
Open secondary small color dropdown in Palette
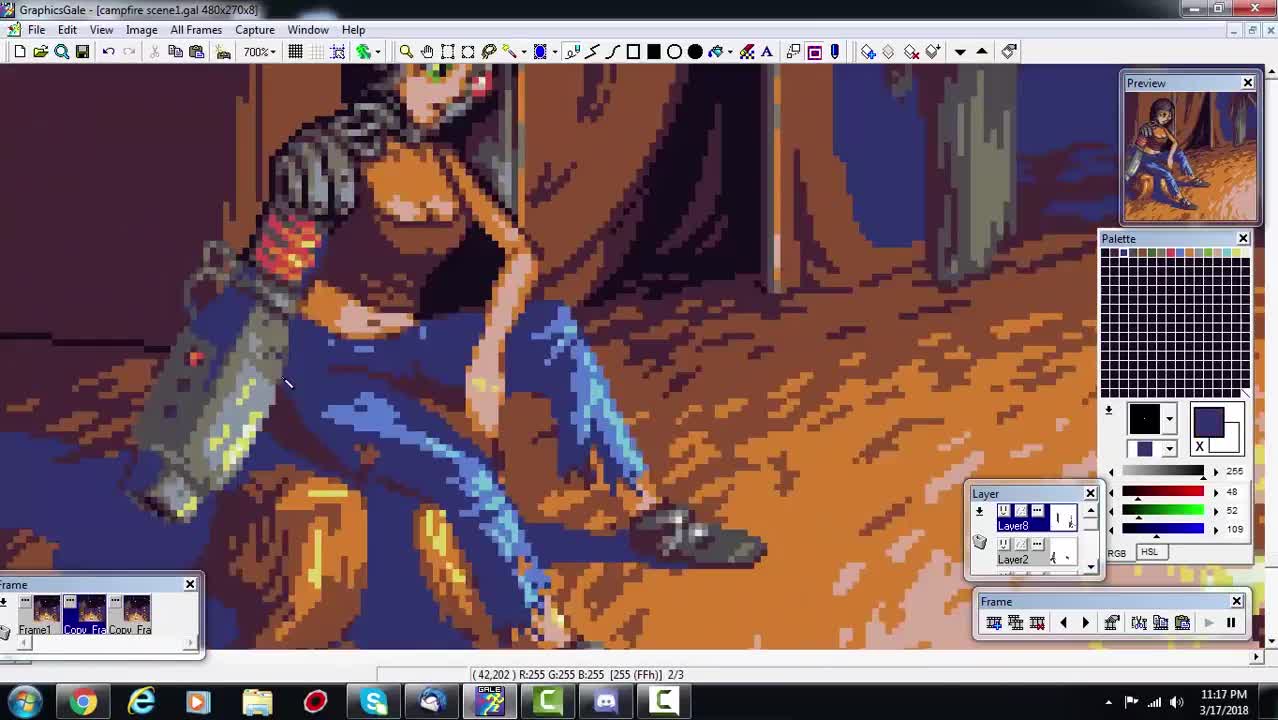[x=1169, y=449]
